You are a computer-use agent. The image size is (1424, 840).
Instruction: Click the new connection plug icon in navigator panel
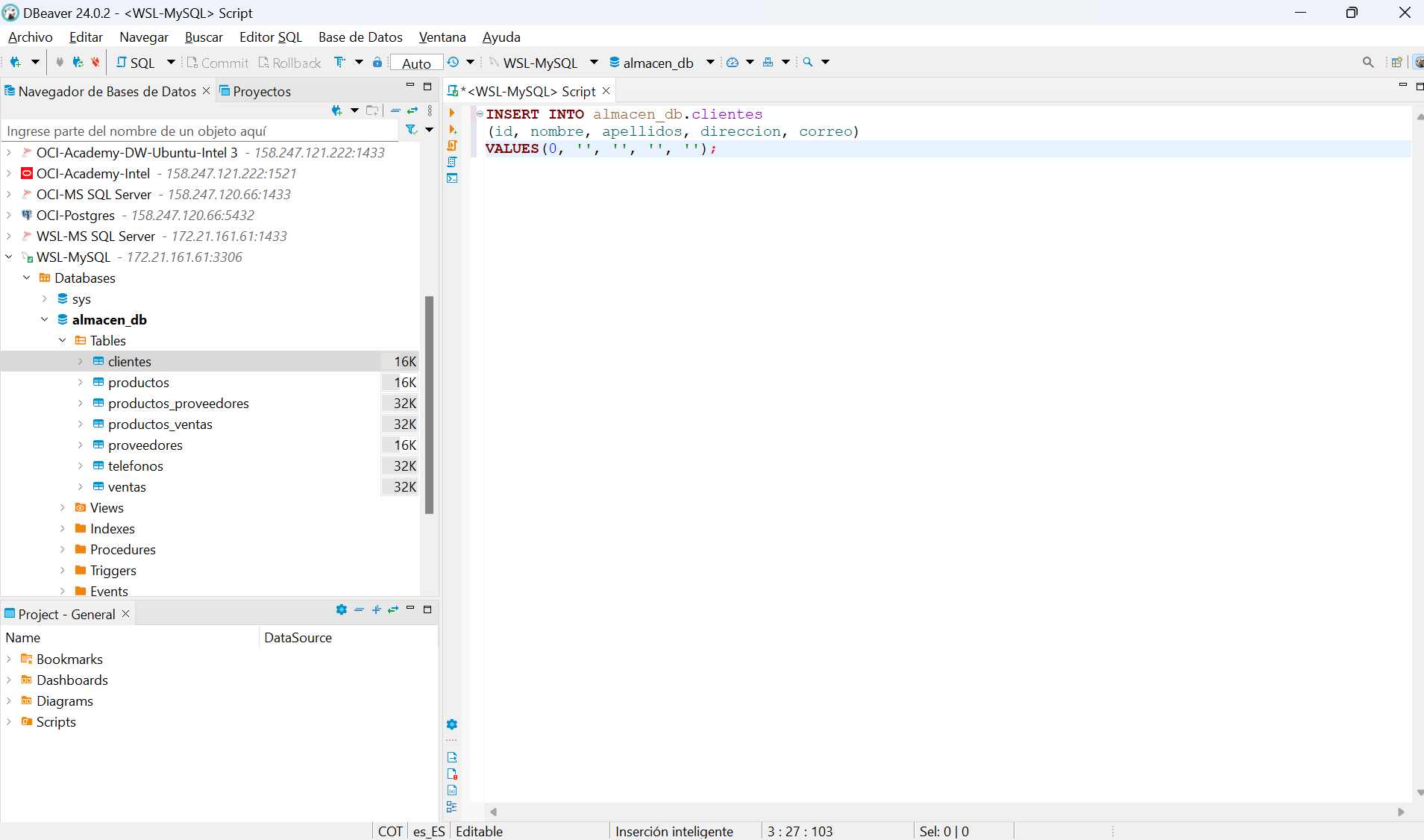[337, 110]
